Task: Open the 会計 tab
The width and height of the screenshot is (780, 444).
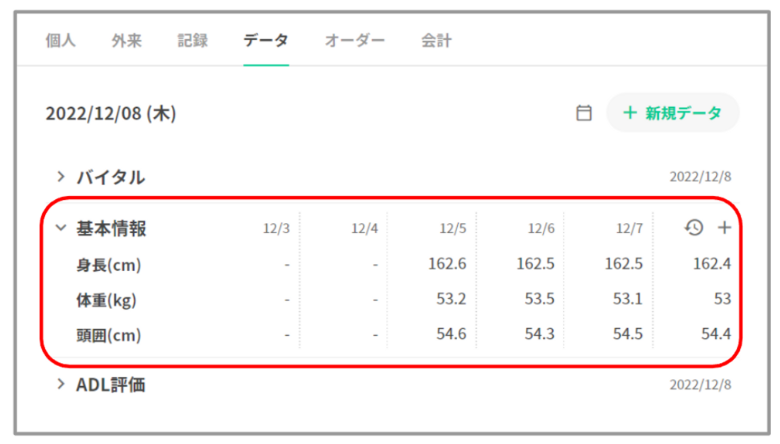Action: (436, 41)
